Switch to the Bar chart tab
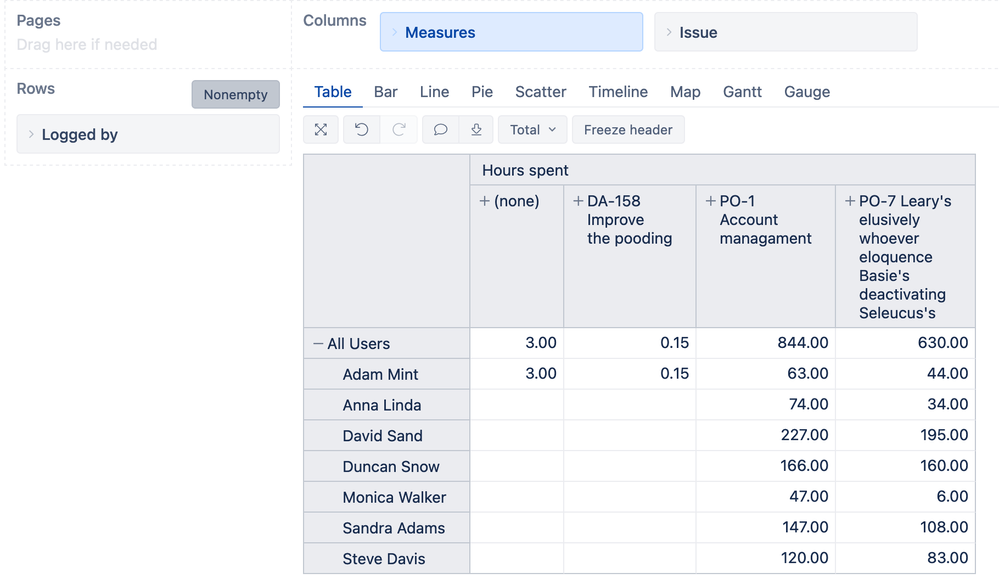Screen dimensions: 999x585 click(x=385, y=92)
